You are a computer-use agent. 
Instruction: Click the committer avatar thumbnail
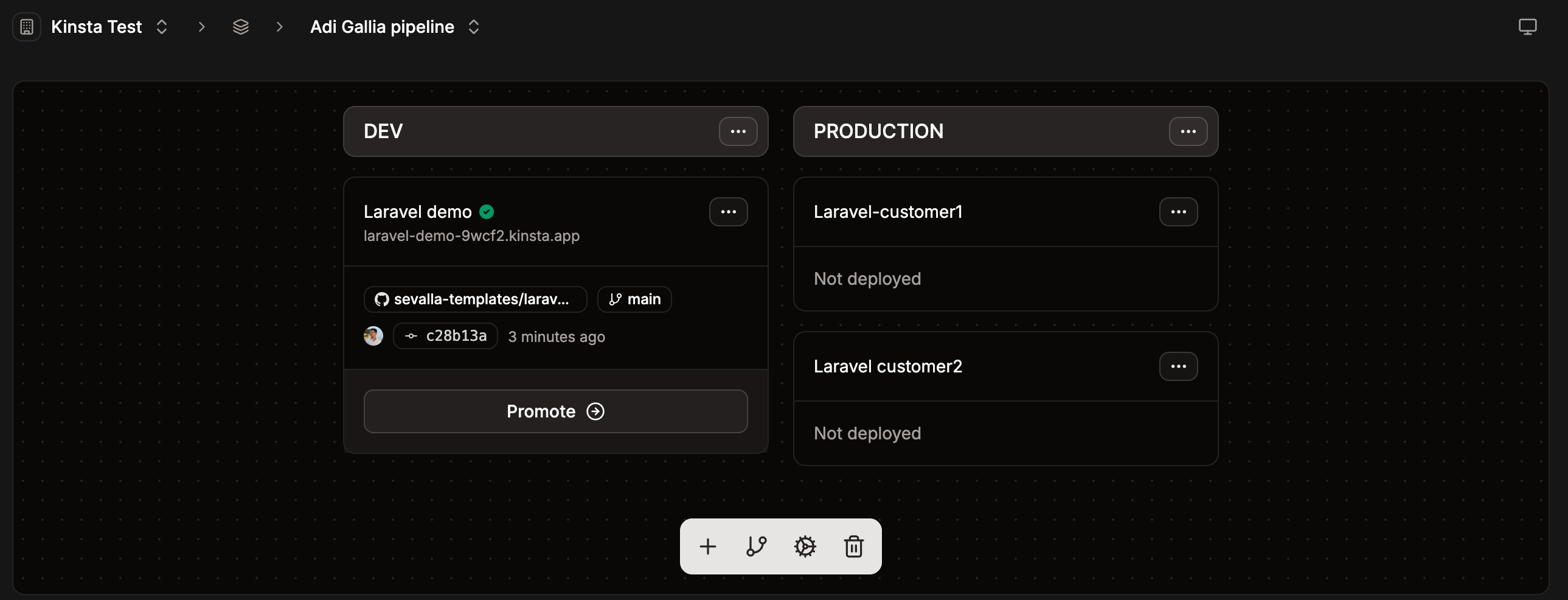[x=373, y=336]
